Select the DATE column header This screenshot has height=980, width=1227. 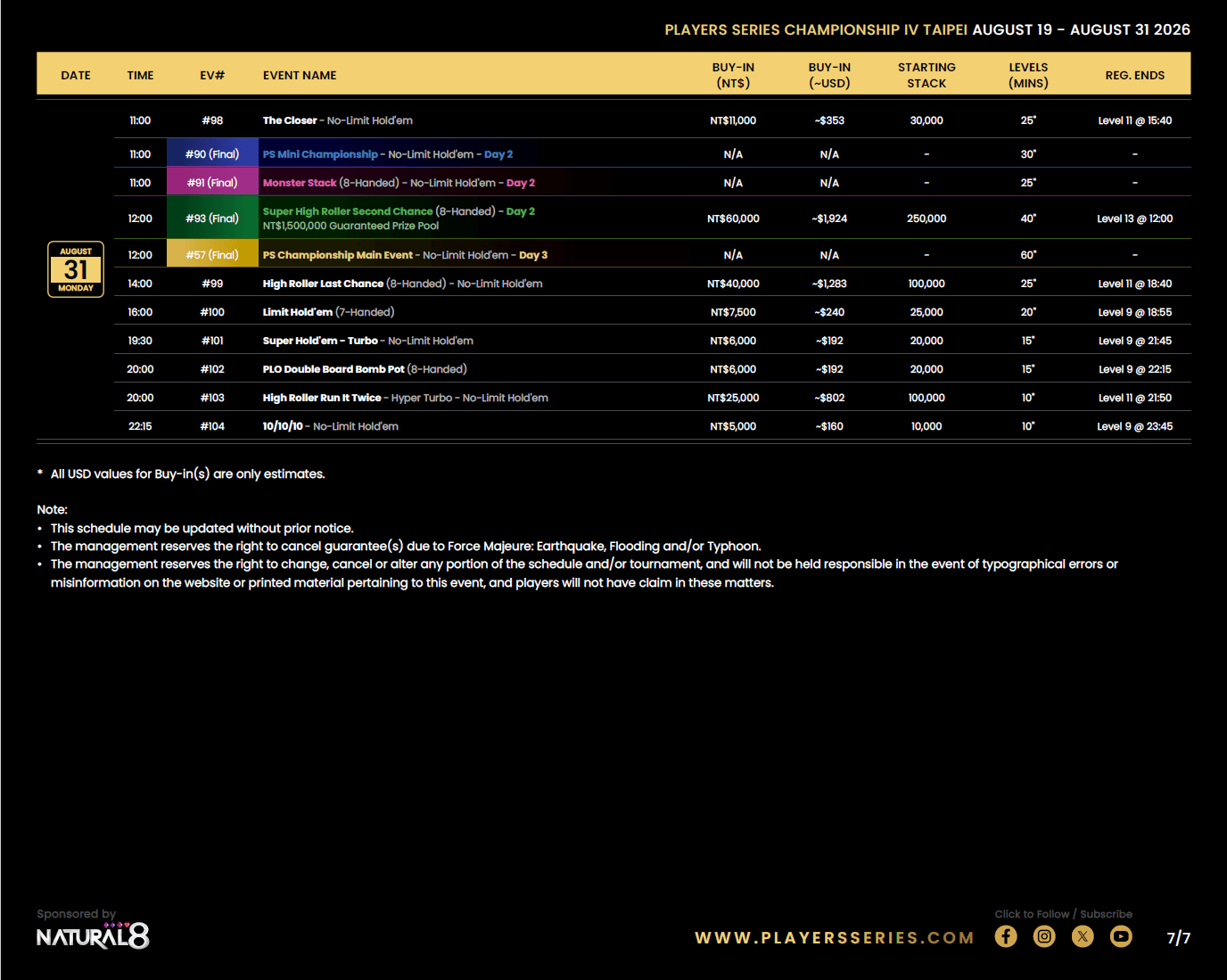pyautogui.click(x=76, y=75)
